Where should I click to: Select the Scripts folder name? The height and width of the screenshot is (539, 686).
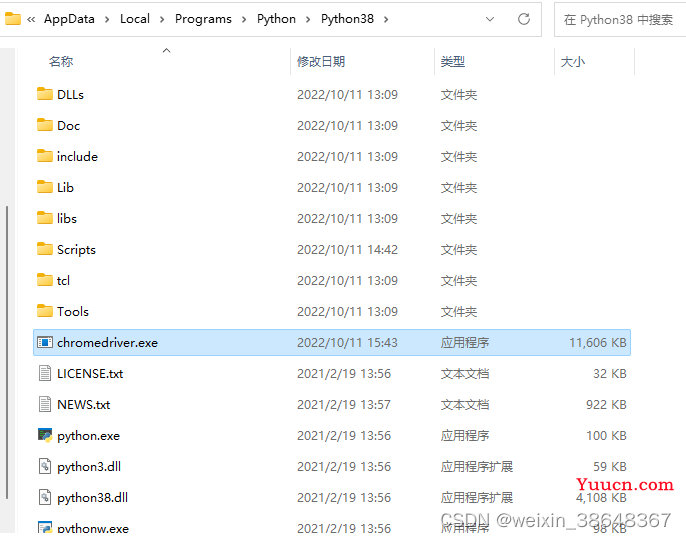click(x=77, y=250)
